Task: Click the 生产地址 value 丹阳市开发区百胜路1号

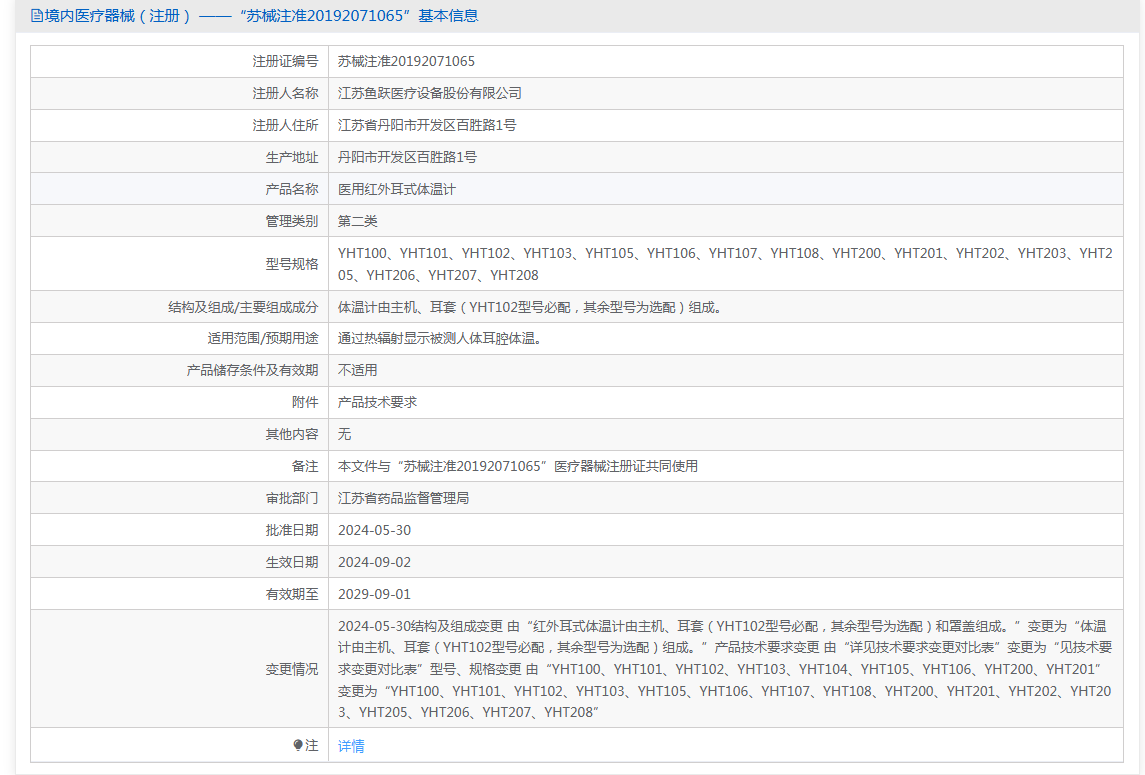Action: point(407,157)
